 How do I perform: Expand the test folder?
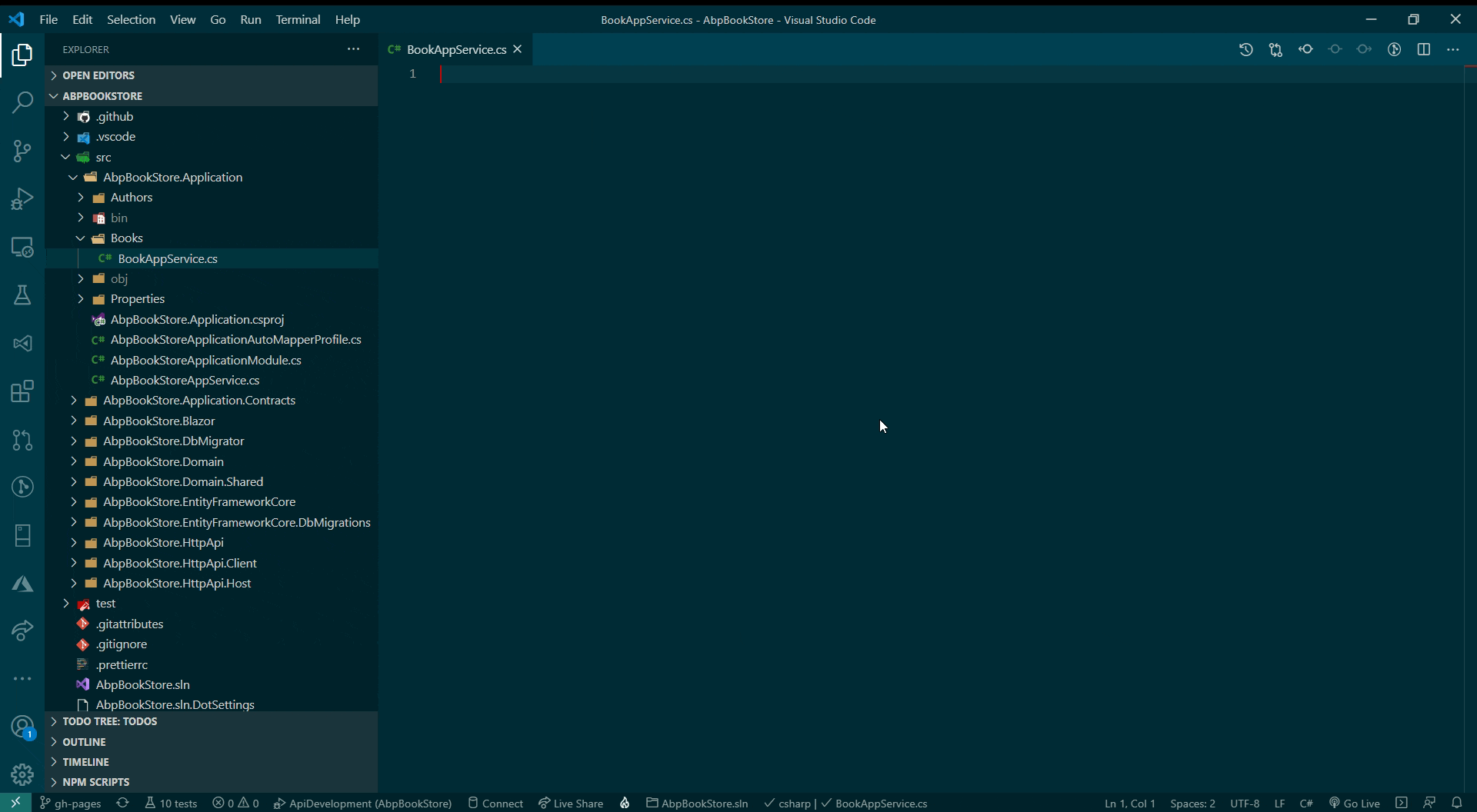[x=212, y=604]
